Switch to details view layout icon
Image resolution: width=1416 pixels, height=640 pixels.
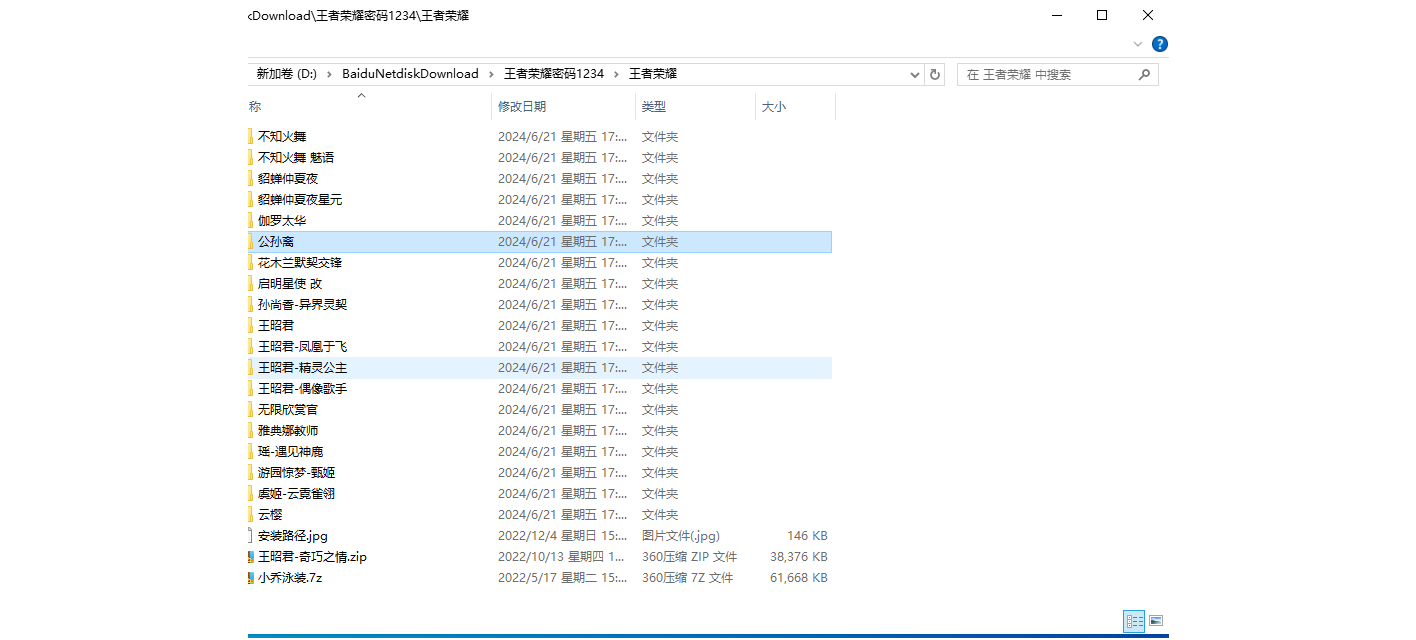(x=1134, y=621)
